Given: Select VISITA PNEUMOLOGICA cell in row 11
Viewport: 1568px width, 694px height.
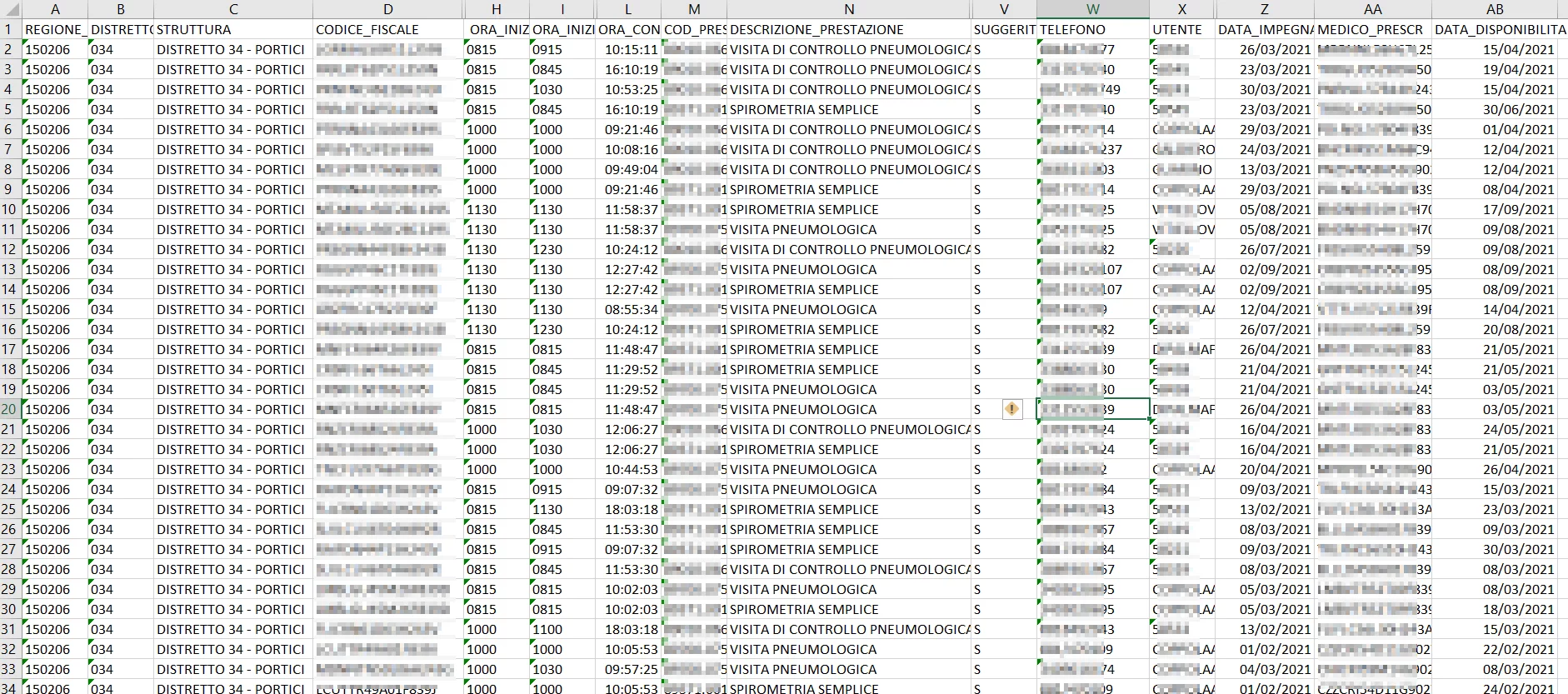Looking at the screenshot, I should (848, 229).
